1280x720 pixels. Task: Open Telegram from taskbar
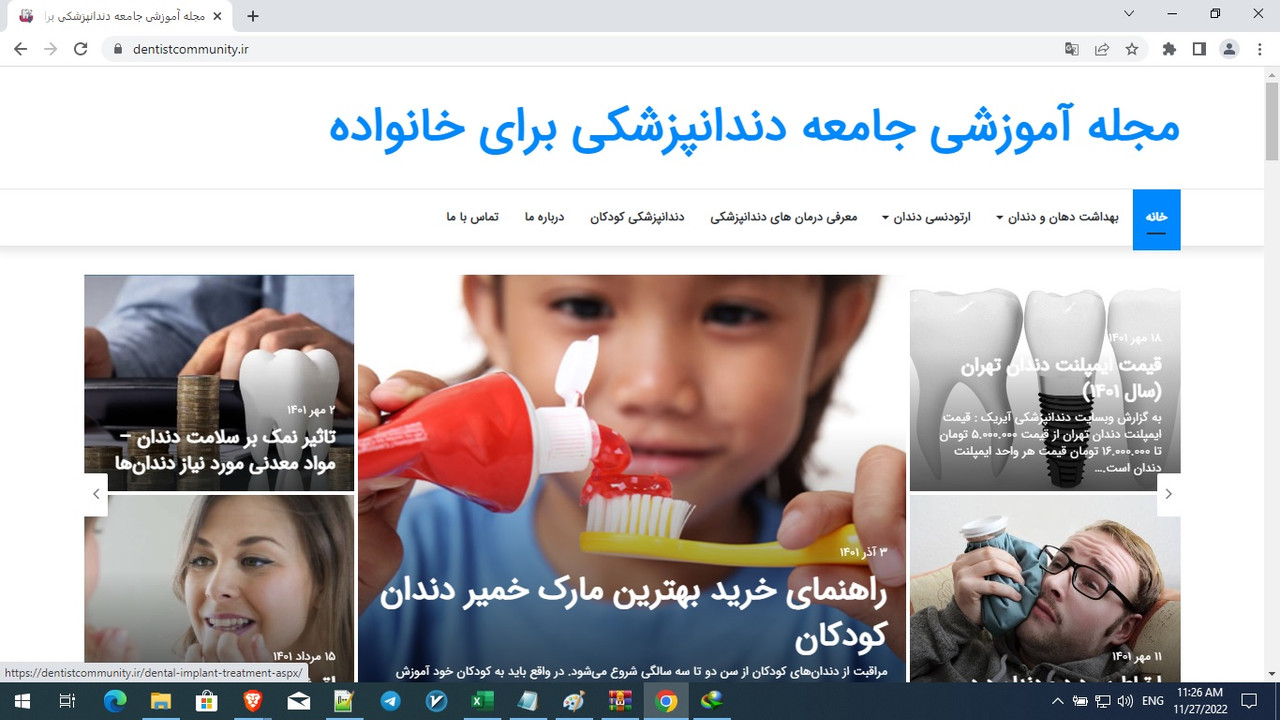tap(390, 701)
